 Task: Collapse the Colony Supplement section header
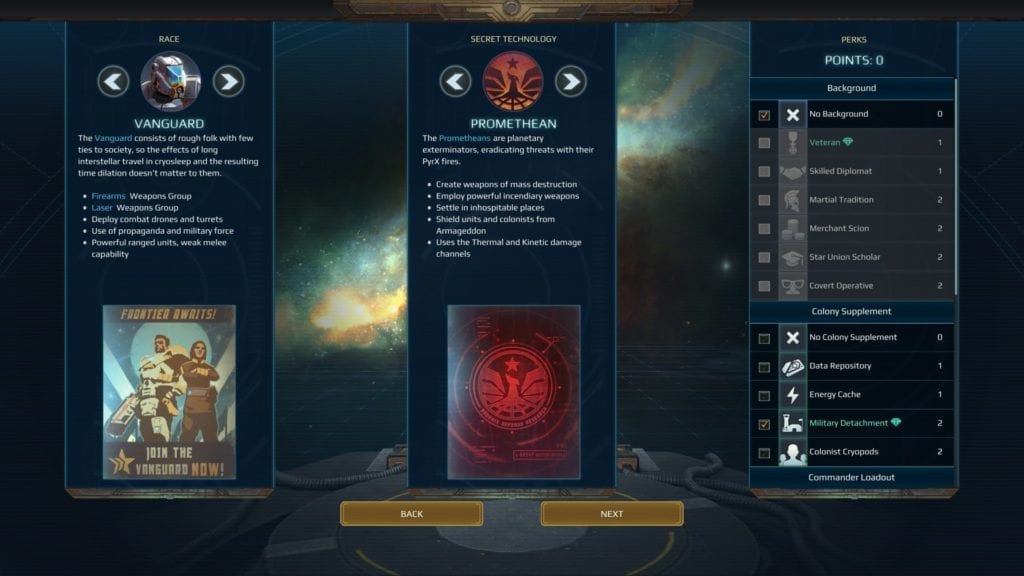pyautogui.click(x=852, y=312)
